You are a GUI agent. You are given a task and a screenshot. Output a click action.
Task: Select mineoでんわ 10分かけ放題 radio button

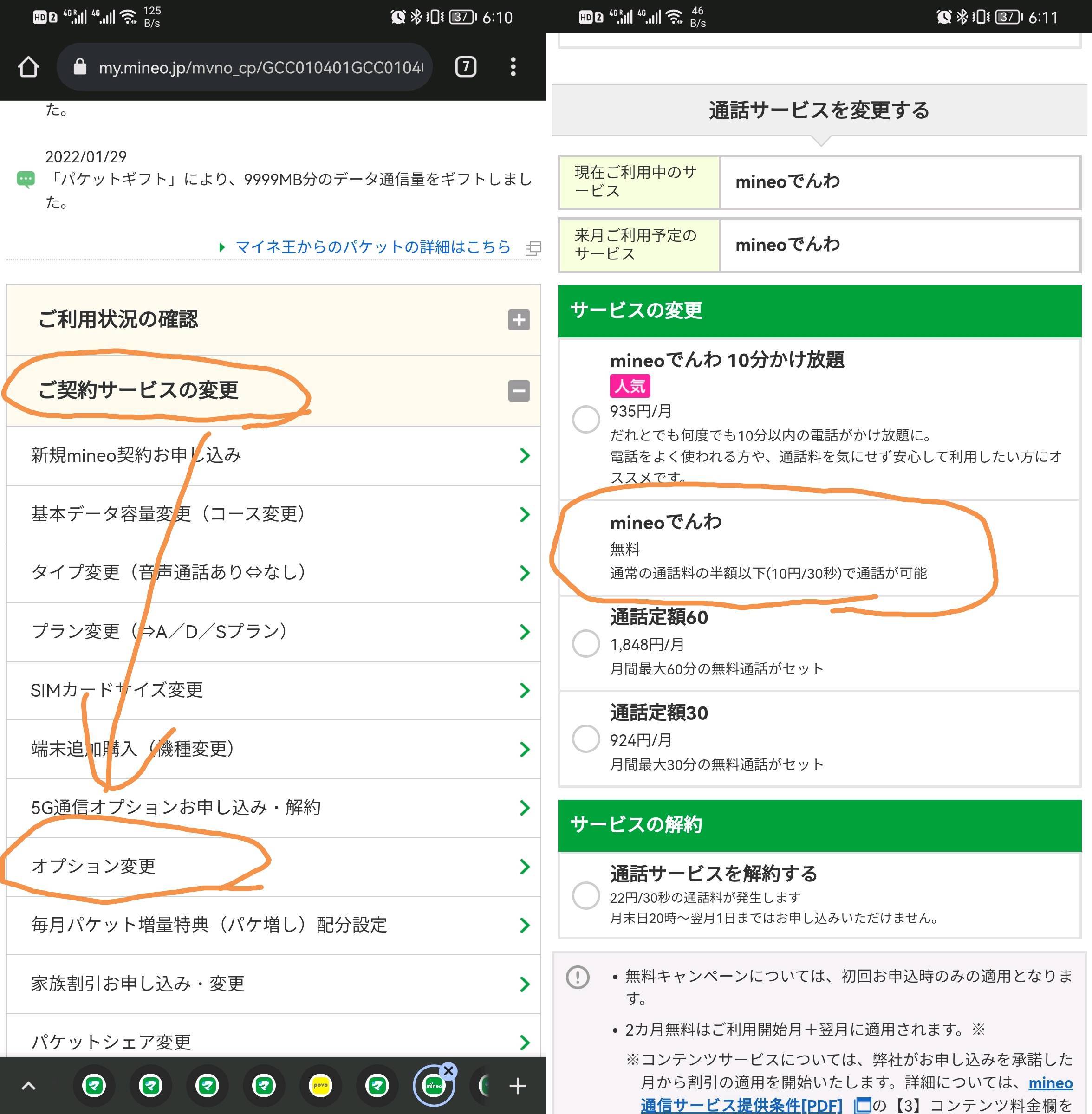coord(585,419)
